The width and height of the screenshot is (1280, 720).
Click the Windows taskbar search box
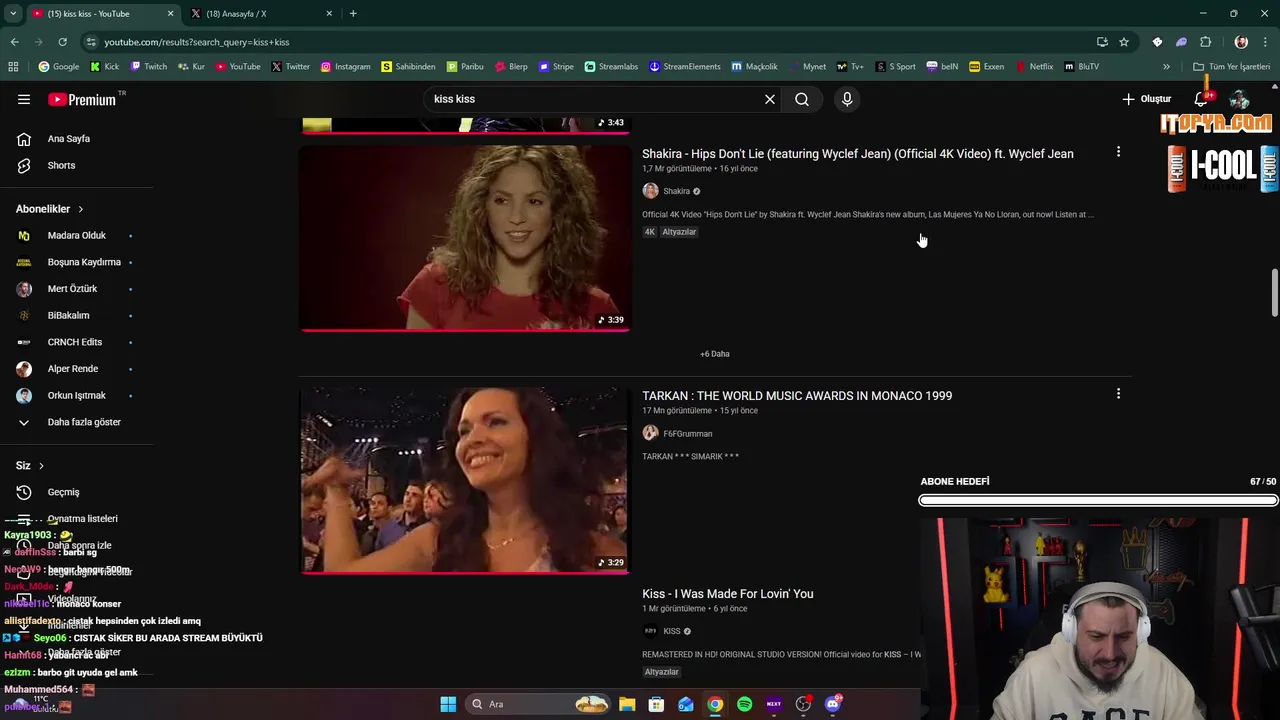coord(540,704)
